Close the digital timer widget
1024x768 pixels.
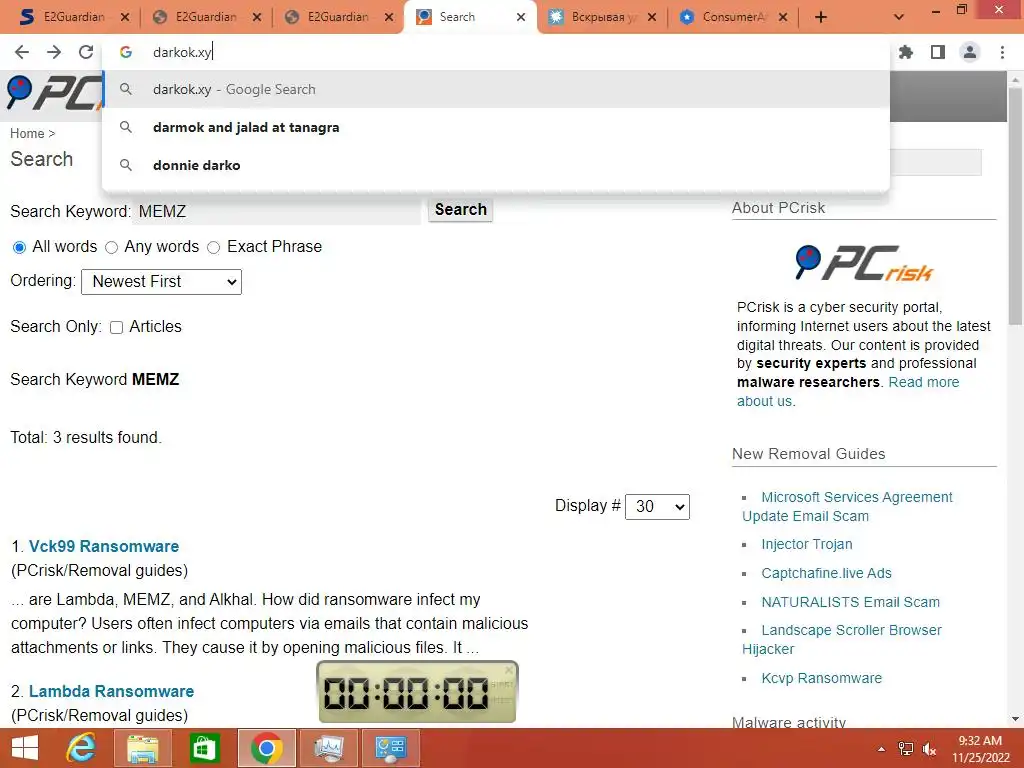(x=509, y=670)
